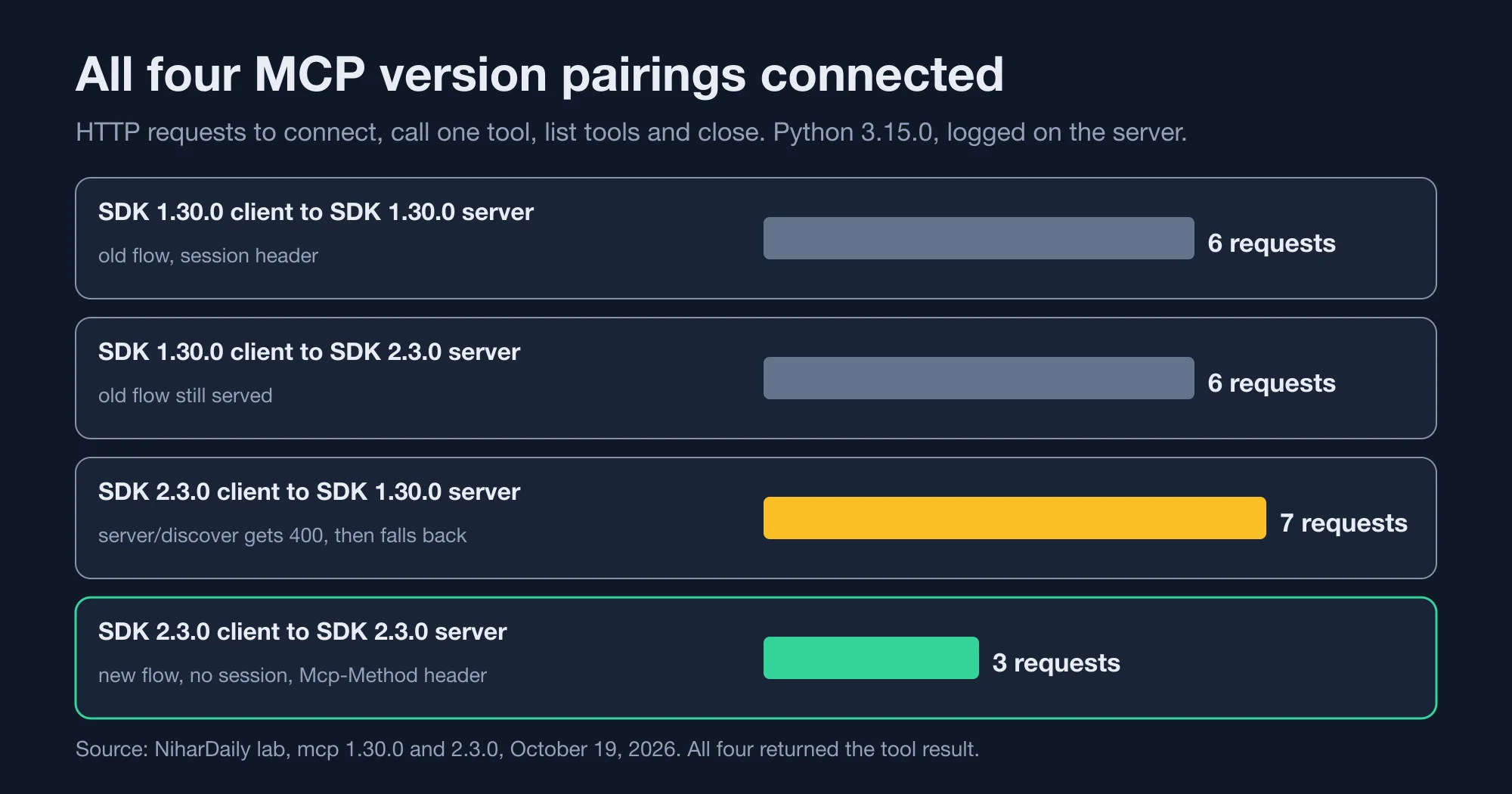Click the gray bar in the 1.30.0 to 1.30.0 row
This screenshot has width=1512, height=794.
[979, 238]
